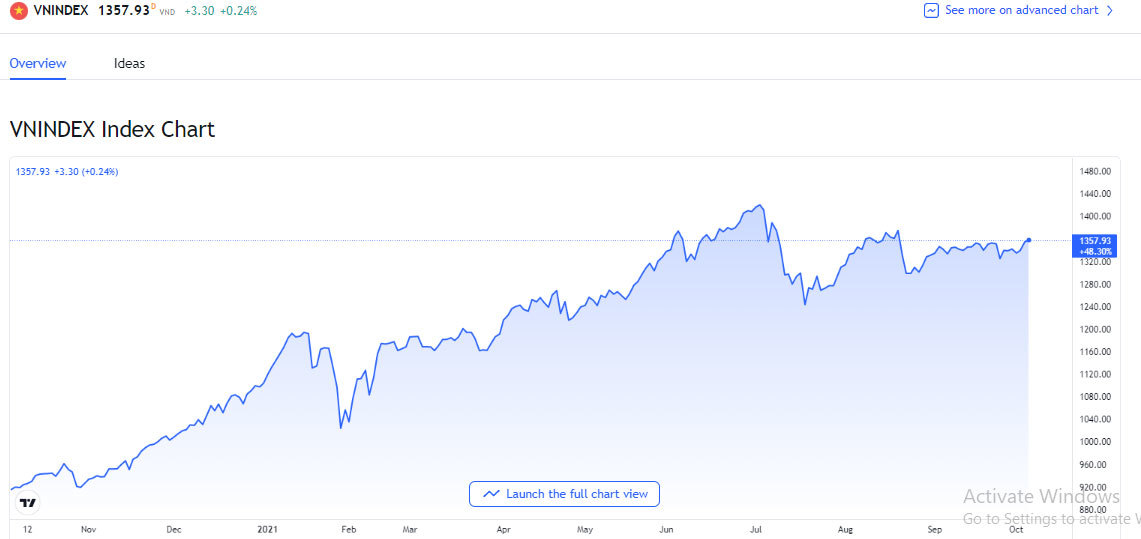Viewport: 1141px width, 539px height.
Task: Click the 2021 label on time axis
Action: (267, 528)
